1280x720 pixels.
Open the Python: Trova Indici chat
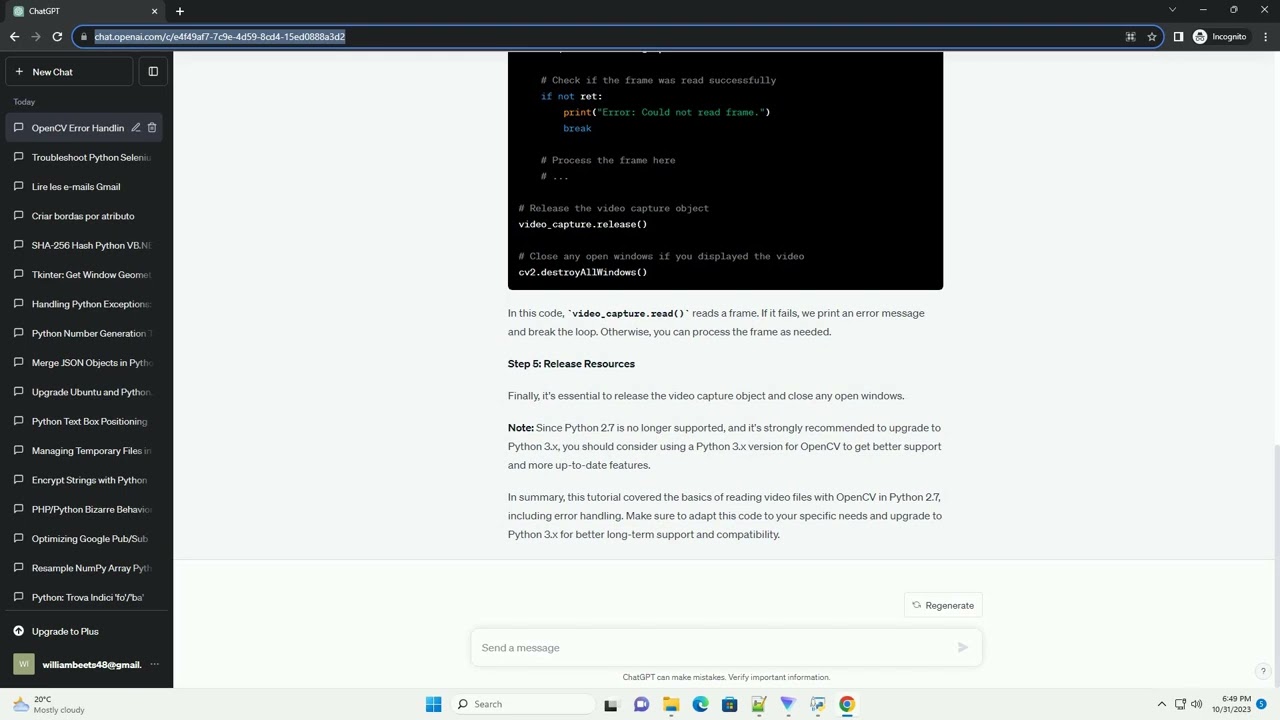[x=86, y=597]
